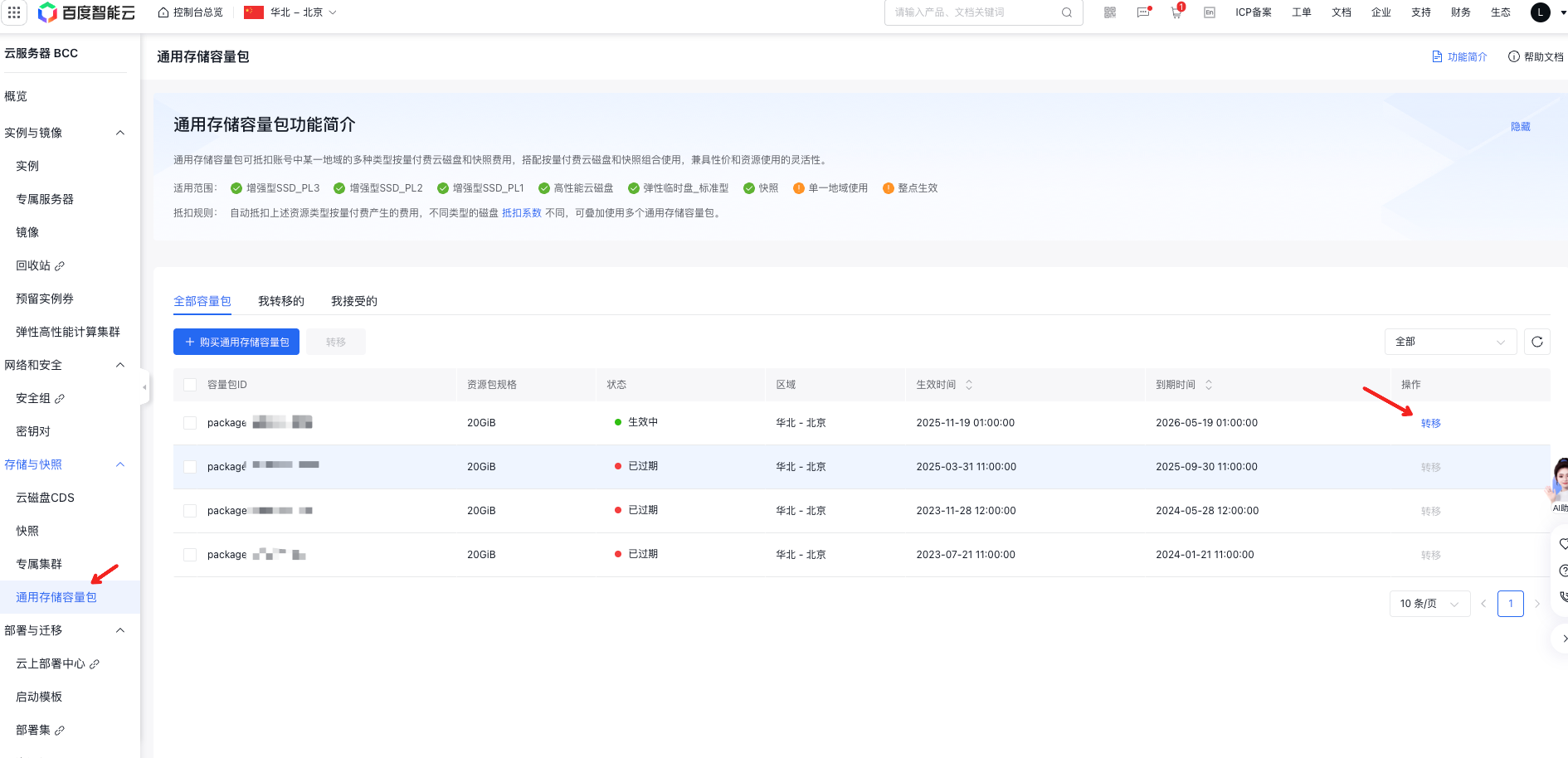The height and width of the screenshot is (758, 1568).
Task: Open the 华北-北京 region selector
Action: click(290, 12)
